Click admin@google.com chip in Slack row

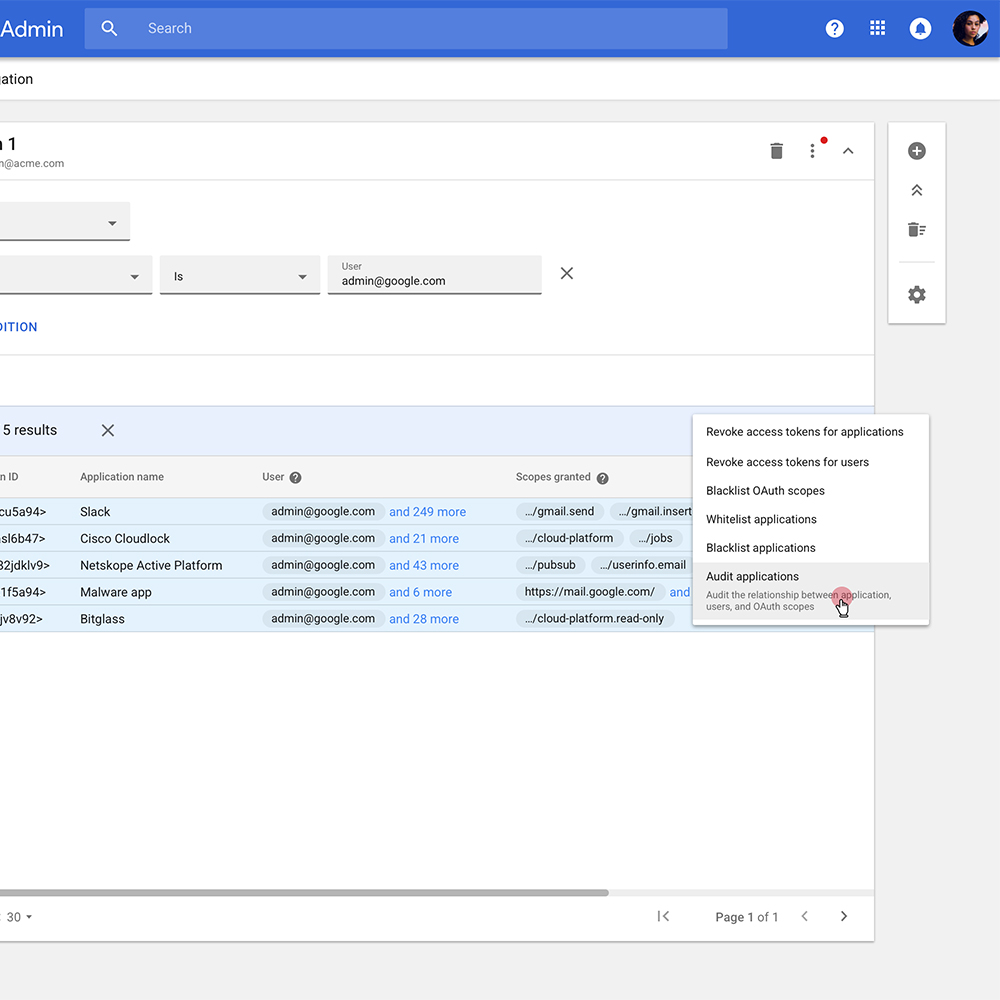[x=323, y=511]
